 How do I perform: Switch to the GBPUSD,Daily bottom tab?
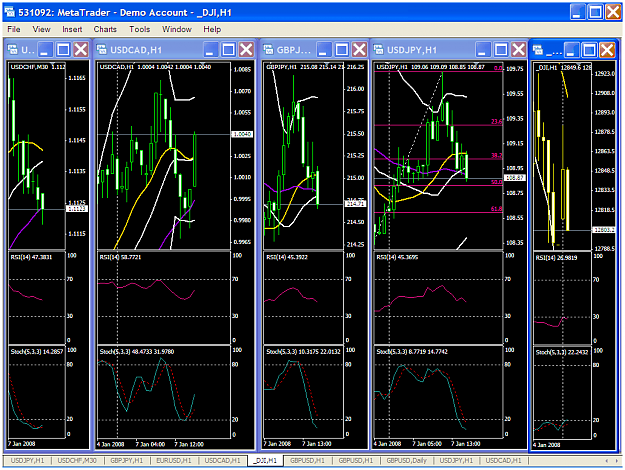point(407,460)
